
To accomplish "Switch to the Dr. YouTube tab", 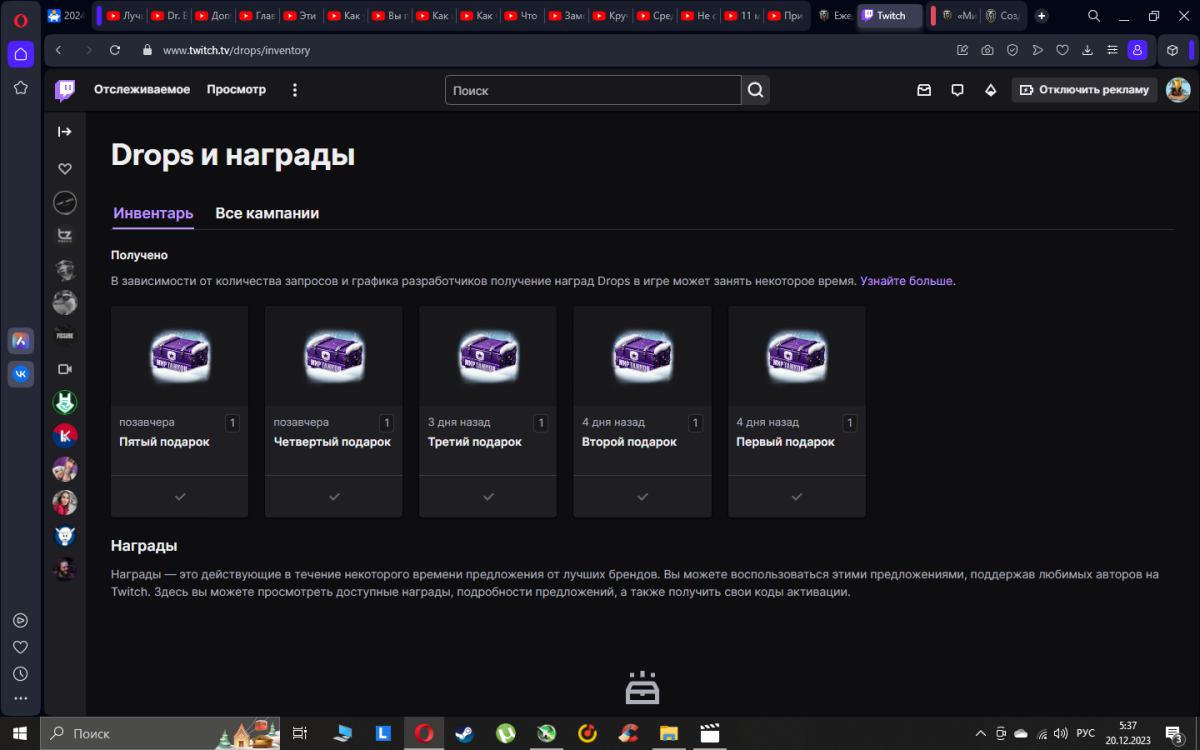I will coord(167,16).
